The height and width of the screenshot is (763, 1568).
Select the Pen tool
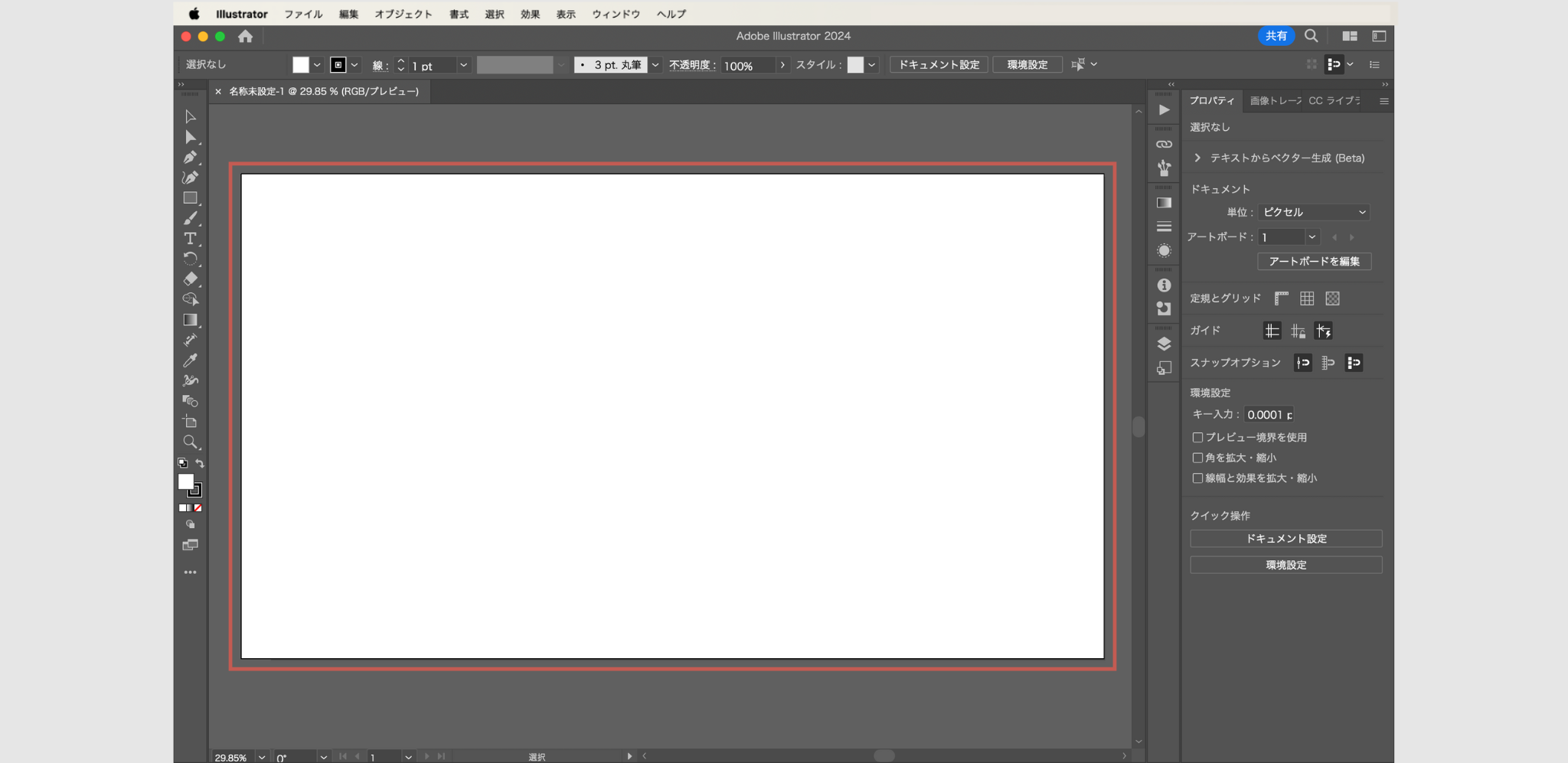(x=190, y=158)
